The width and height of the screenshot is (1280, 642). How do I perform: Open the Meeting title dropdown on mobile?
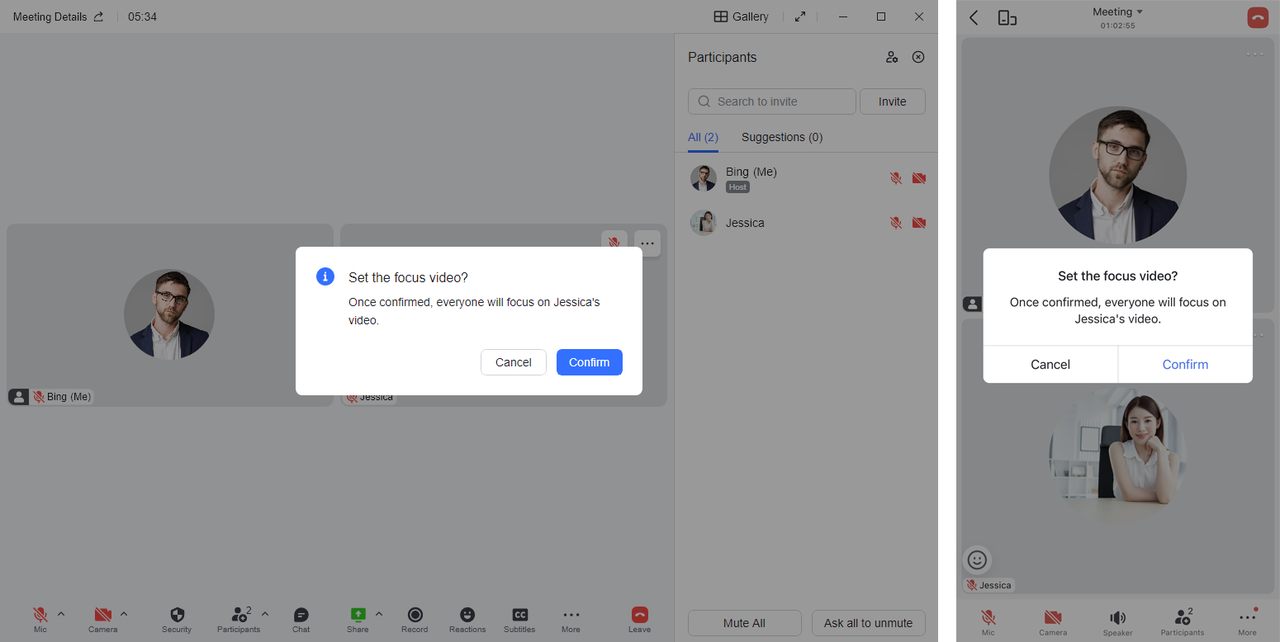[1118, 12]
